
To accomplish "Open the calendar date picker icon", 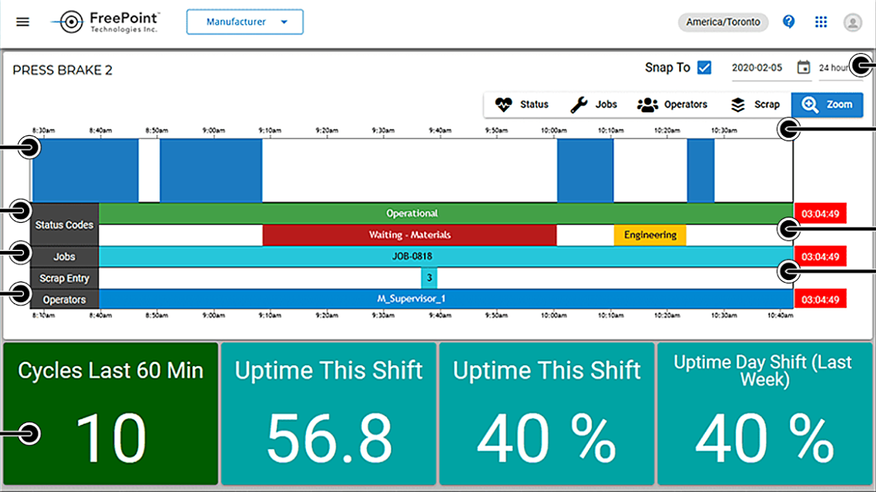I will (x=803, y=68).
